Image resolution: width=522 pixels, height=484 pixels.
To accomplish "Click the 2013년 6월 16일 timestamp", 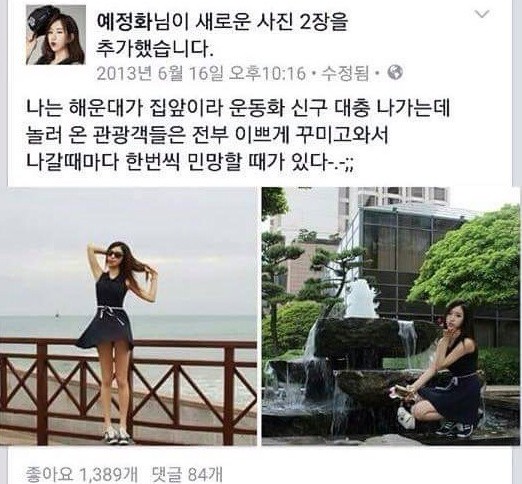I will tap(201, 73).
